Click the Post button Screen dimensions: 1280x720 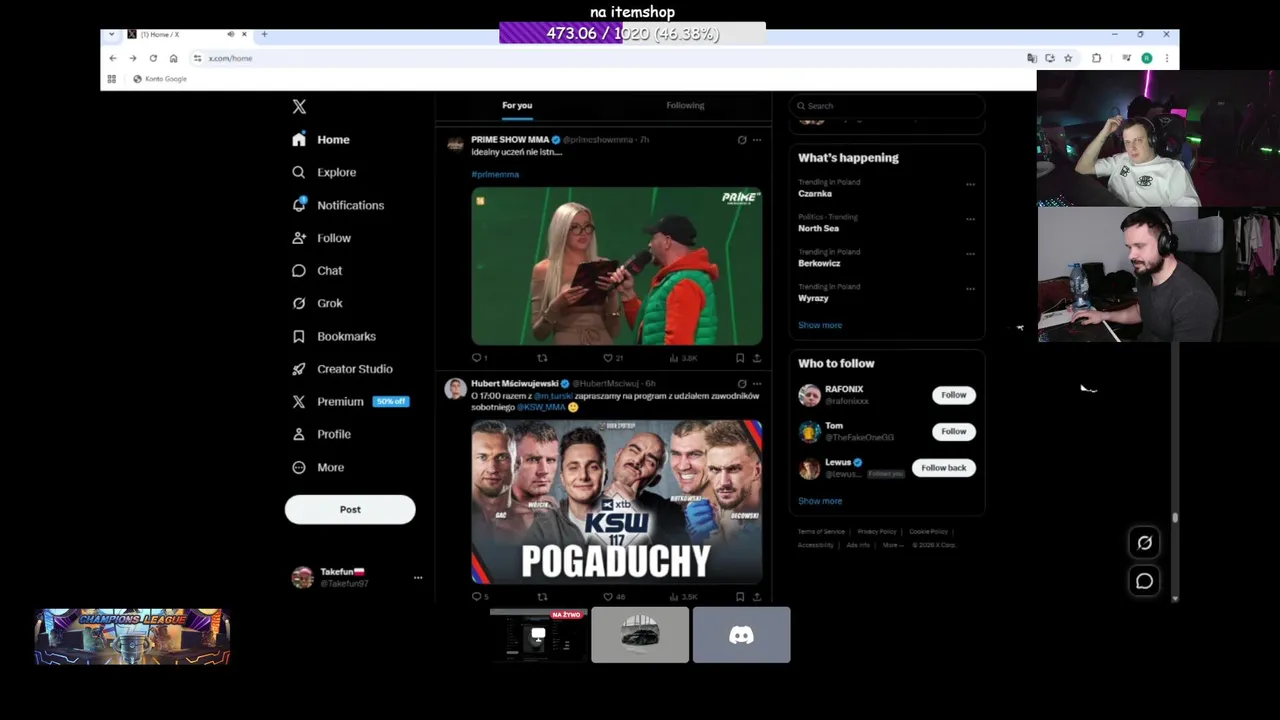350,509
